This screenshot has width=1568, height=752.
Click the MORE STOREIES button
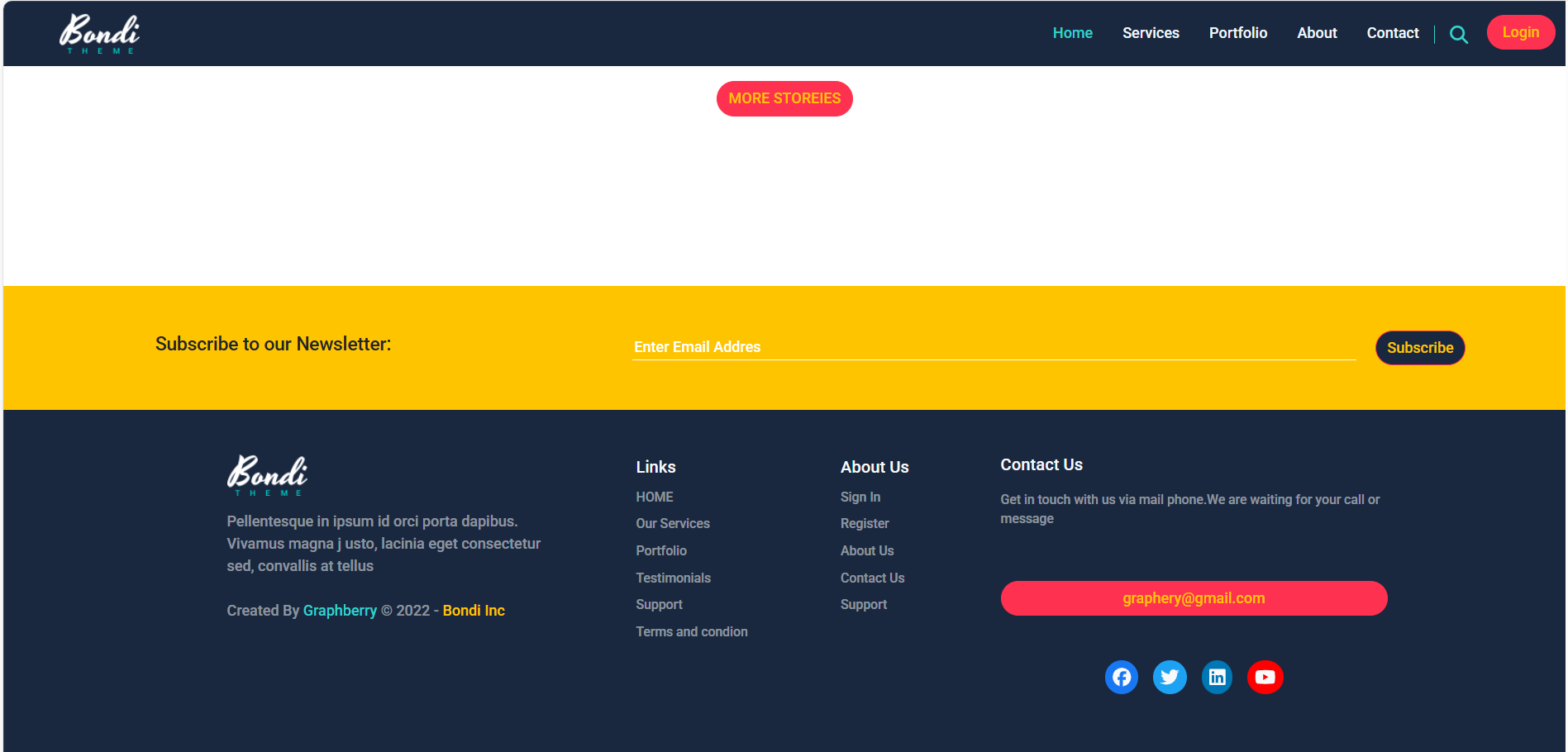click(784, 99)
